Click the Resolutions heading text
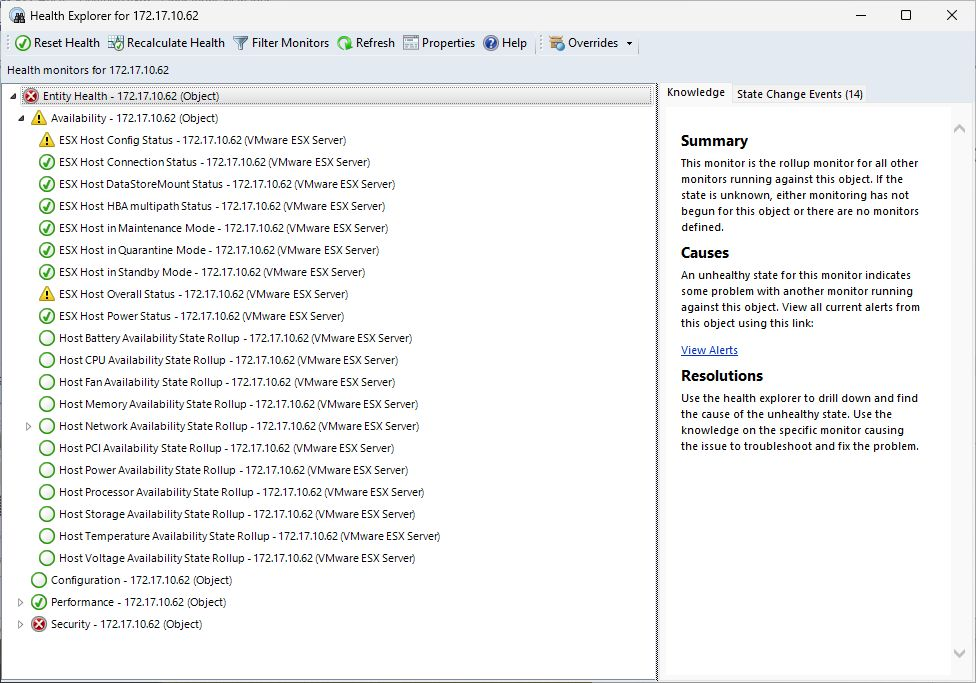 721,375
